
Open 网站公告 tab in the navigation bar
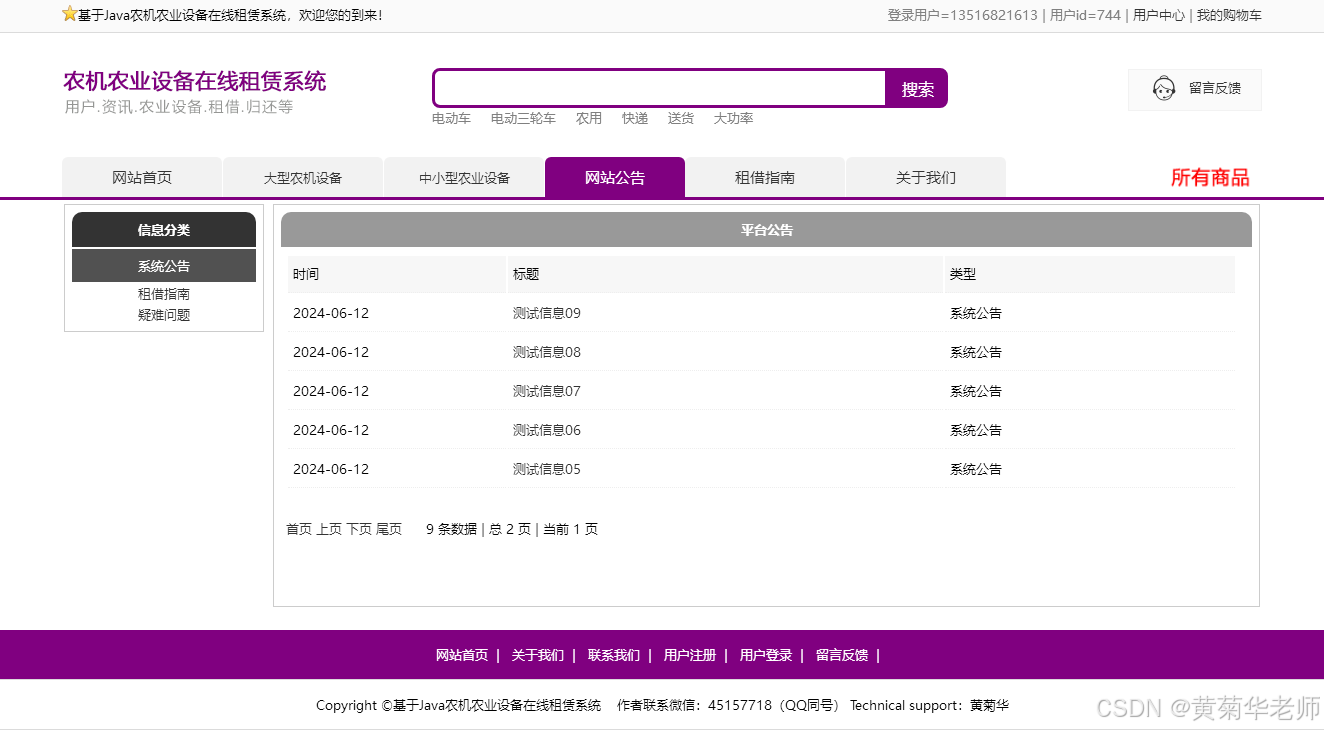point(614,177)
